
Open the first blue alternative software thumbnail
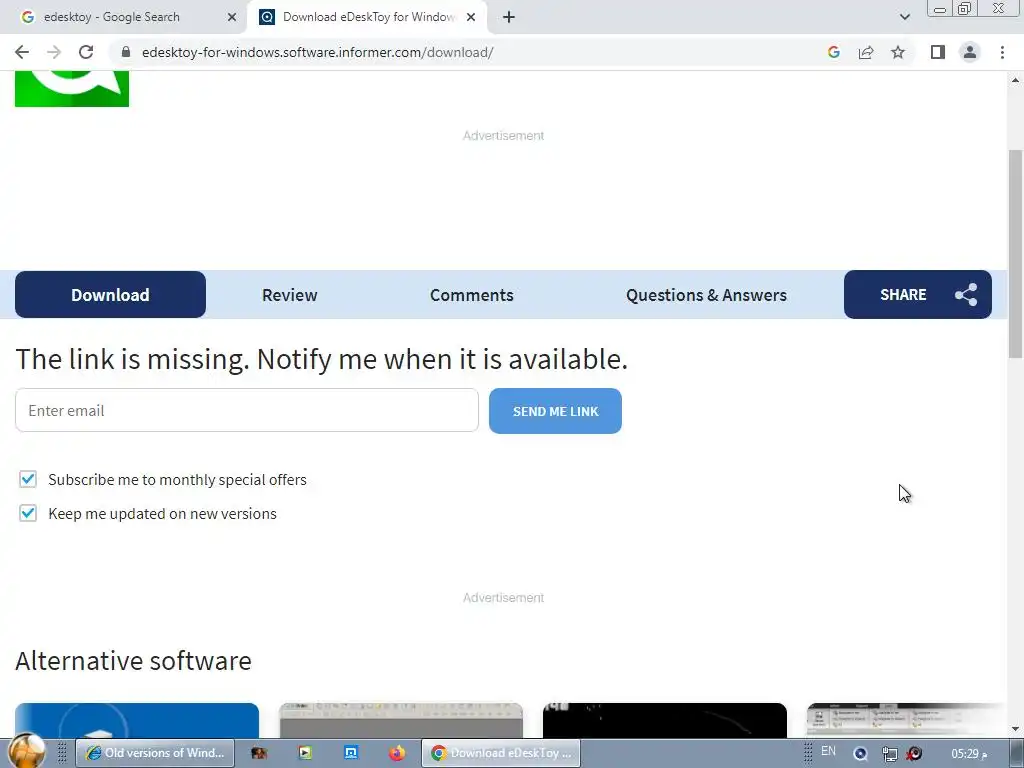[x=136, y=720]
